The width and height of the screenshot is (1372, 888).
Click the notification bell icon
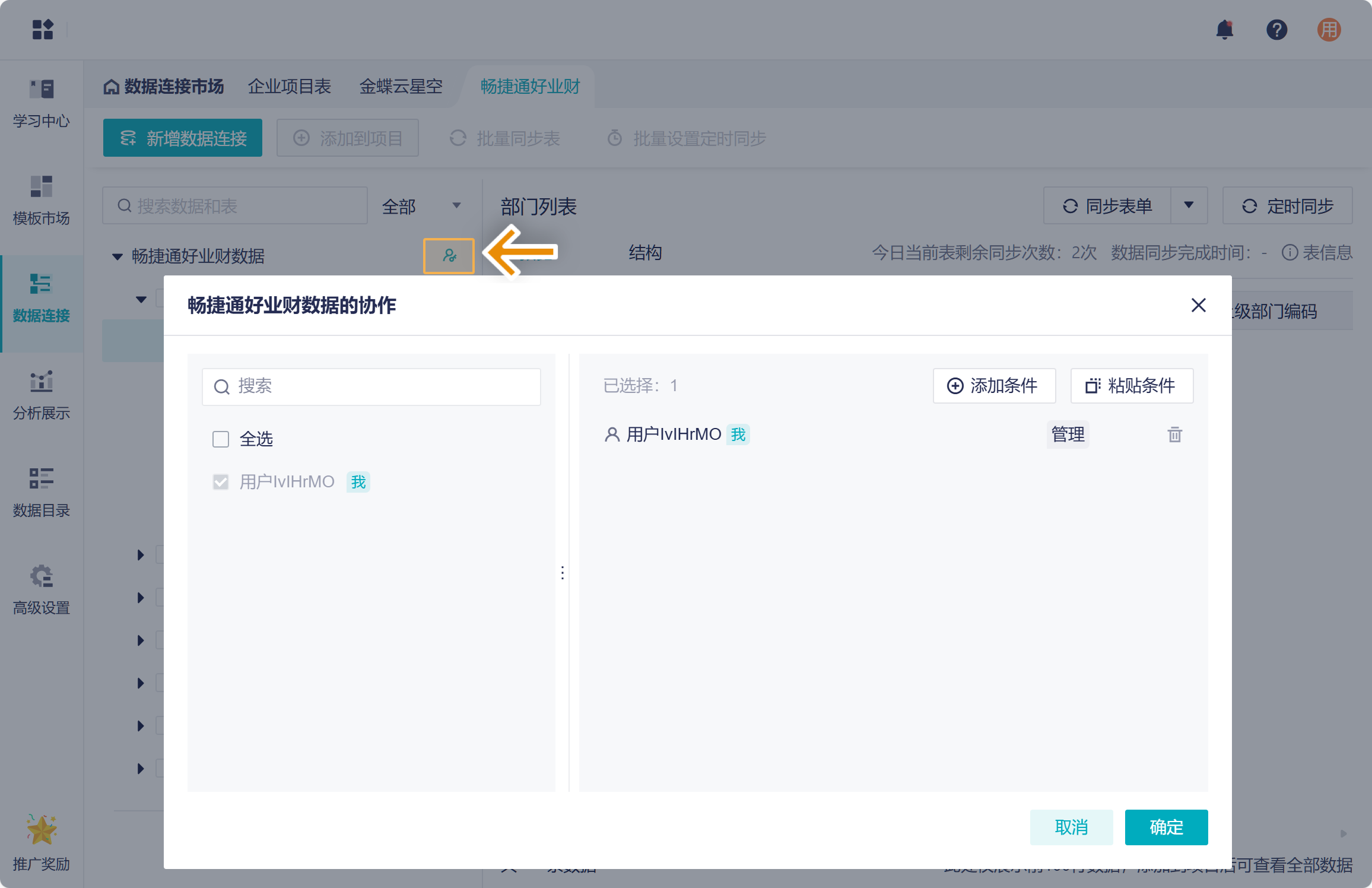1224,30
